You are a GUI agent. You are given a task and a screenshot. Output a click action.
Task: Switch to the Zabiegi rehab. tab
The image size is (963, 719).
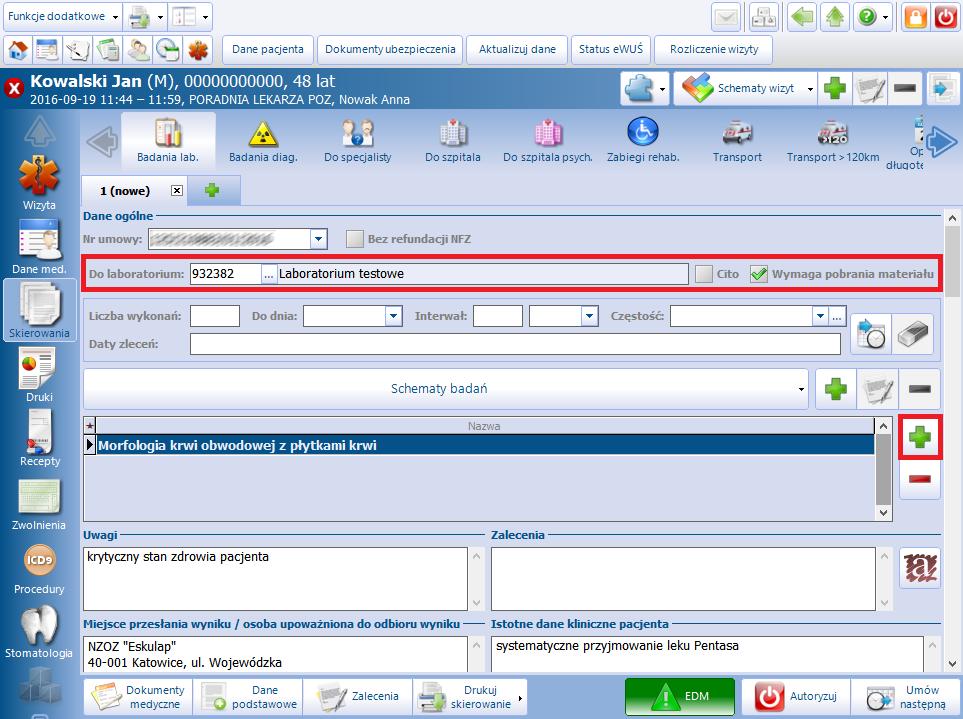(643, 141)
